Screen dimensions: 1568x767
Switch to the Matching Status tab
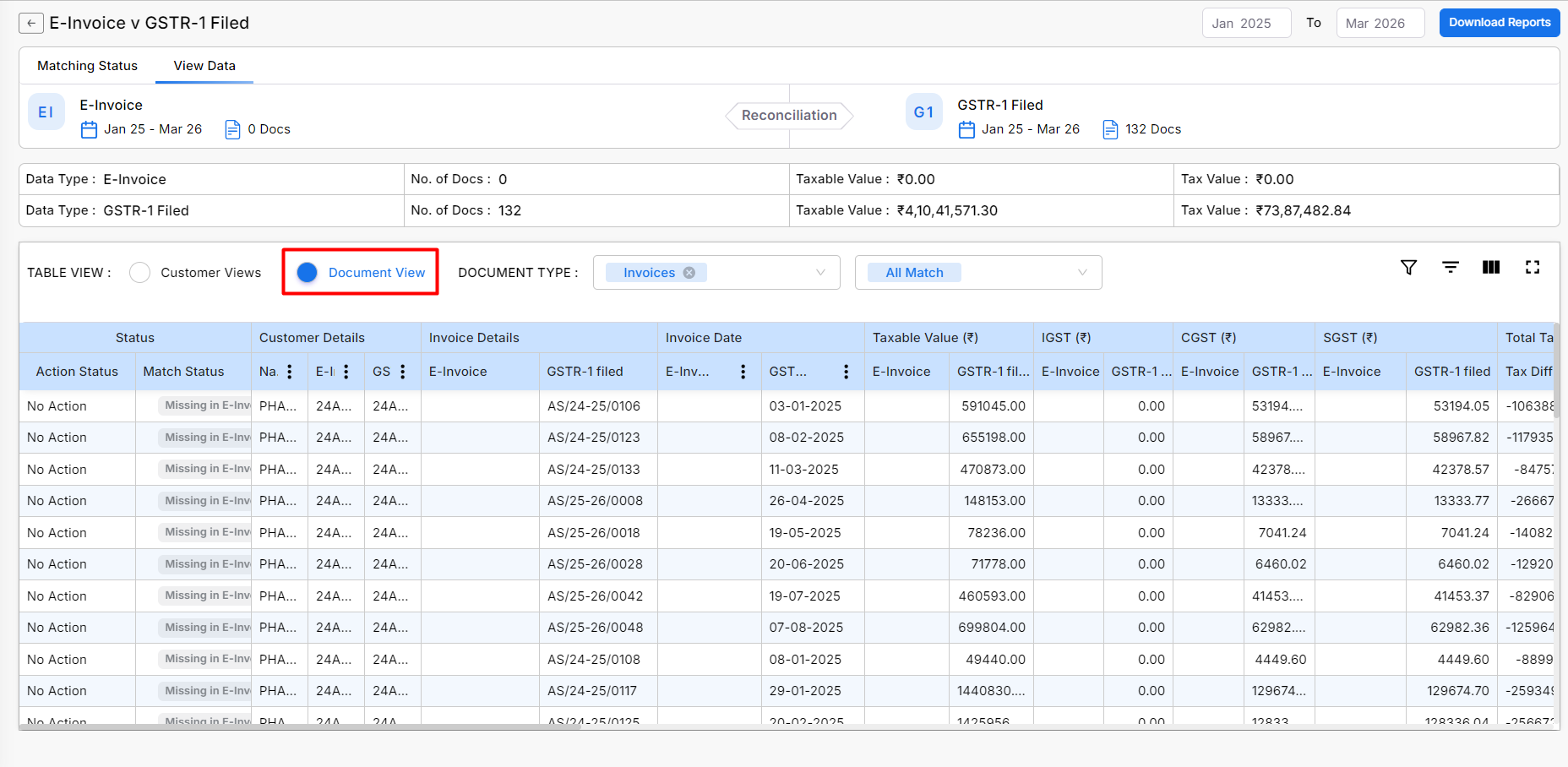point(87,66)
